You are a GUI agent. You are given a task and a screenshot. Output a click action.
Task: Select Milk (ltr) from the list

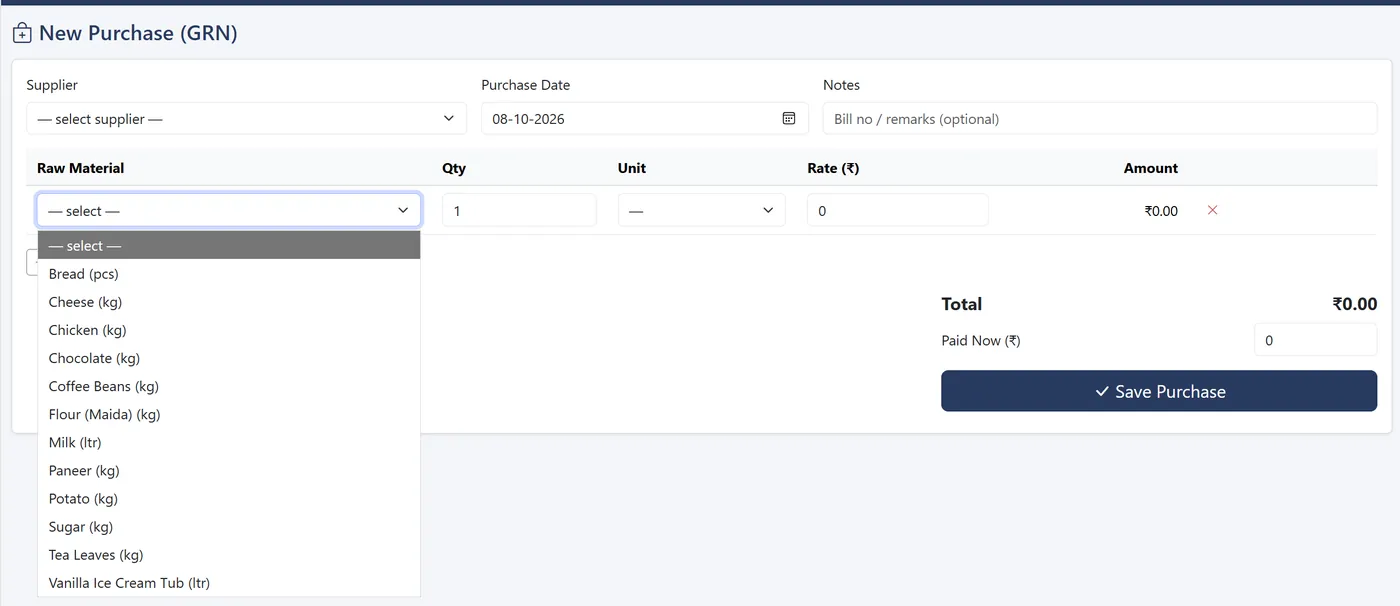click(x=229, y=442)
